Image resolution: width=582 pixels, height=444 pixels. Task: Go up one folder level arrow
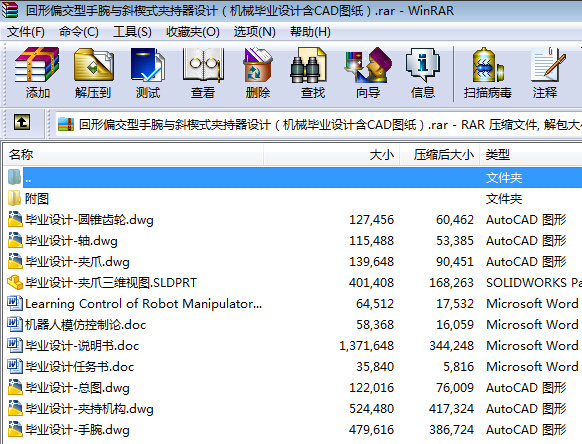tap(22, 122)
